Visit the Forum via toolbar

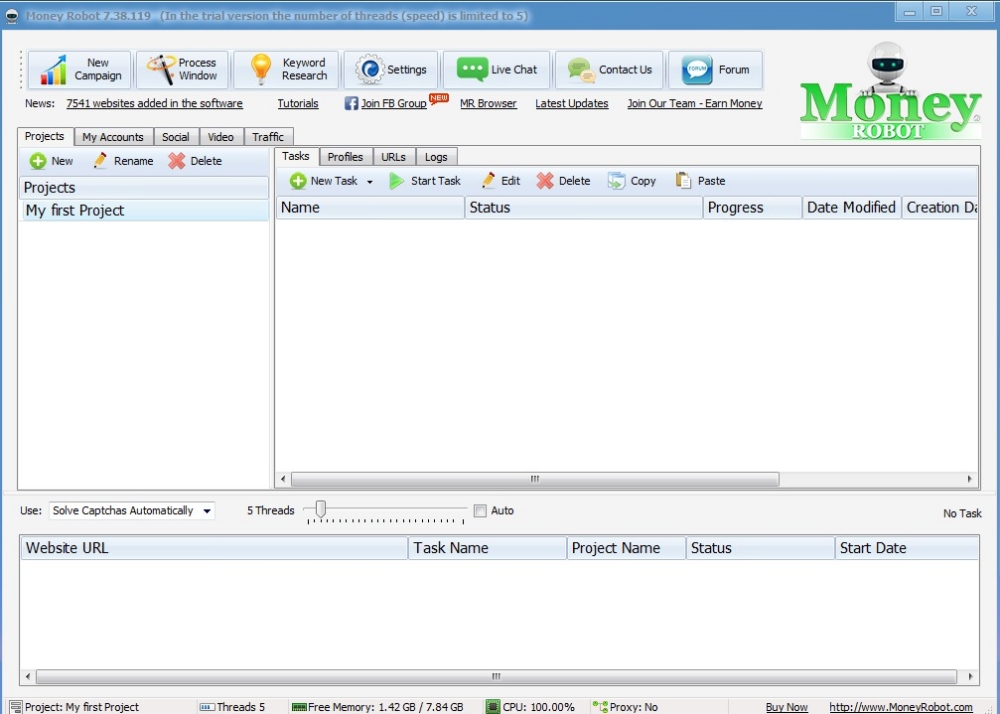pos(716,69)
